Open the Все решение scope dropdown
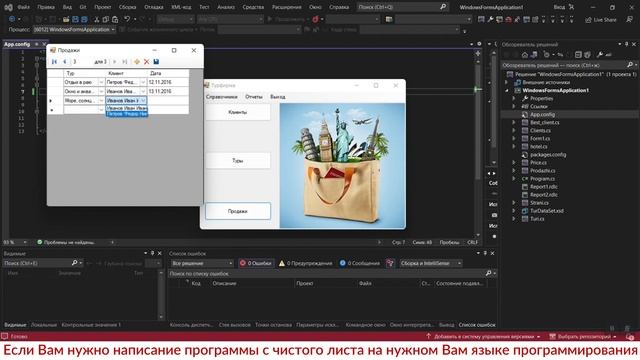Screen dimensions: 640x360 click(x=202, y=263)
